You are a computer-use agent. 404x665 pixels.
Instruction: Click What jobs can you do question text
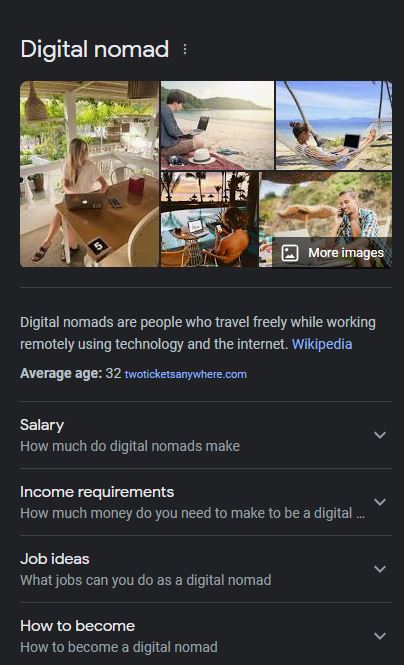145,580
